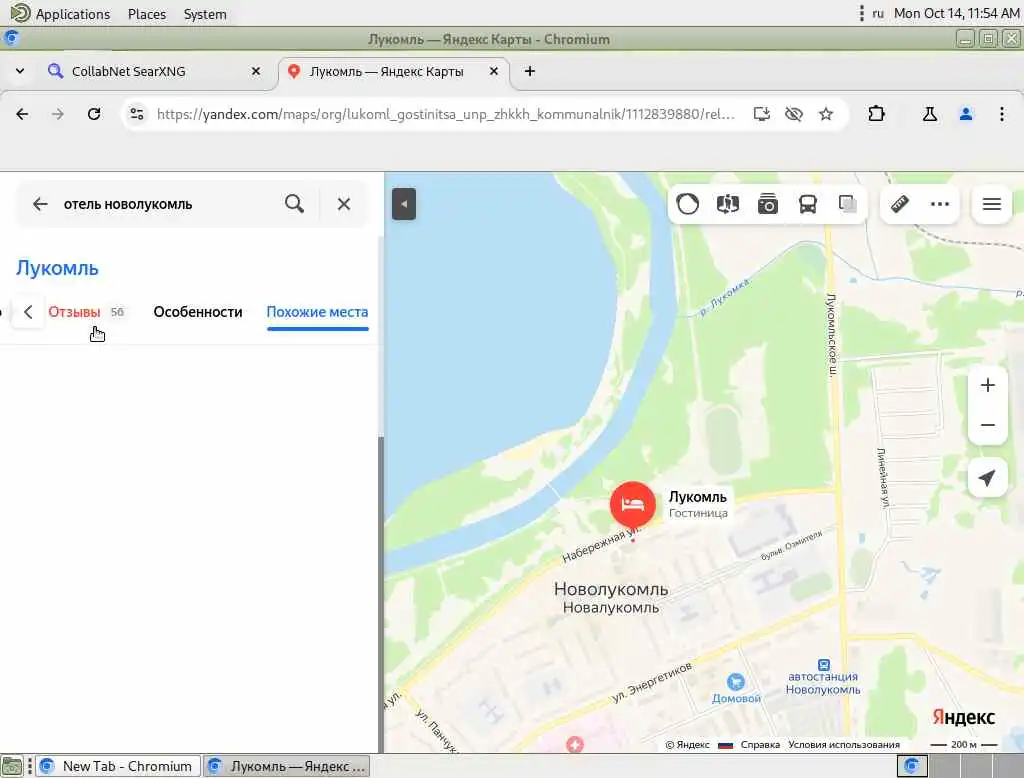The width and height of the screenshot is (1024, 778).
Task: Toggle traffic layer icon on map
Action: 688,204
